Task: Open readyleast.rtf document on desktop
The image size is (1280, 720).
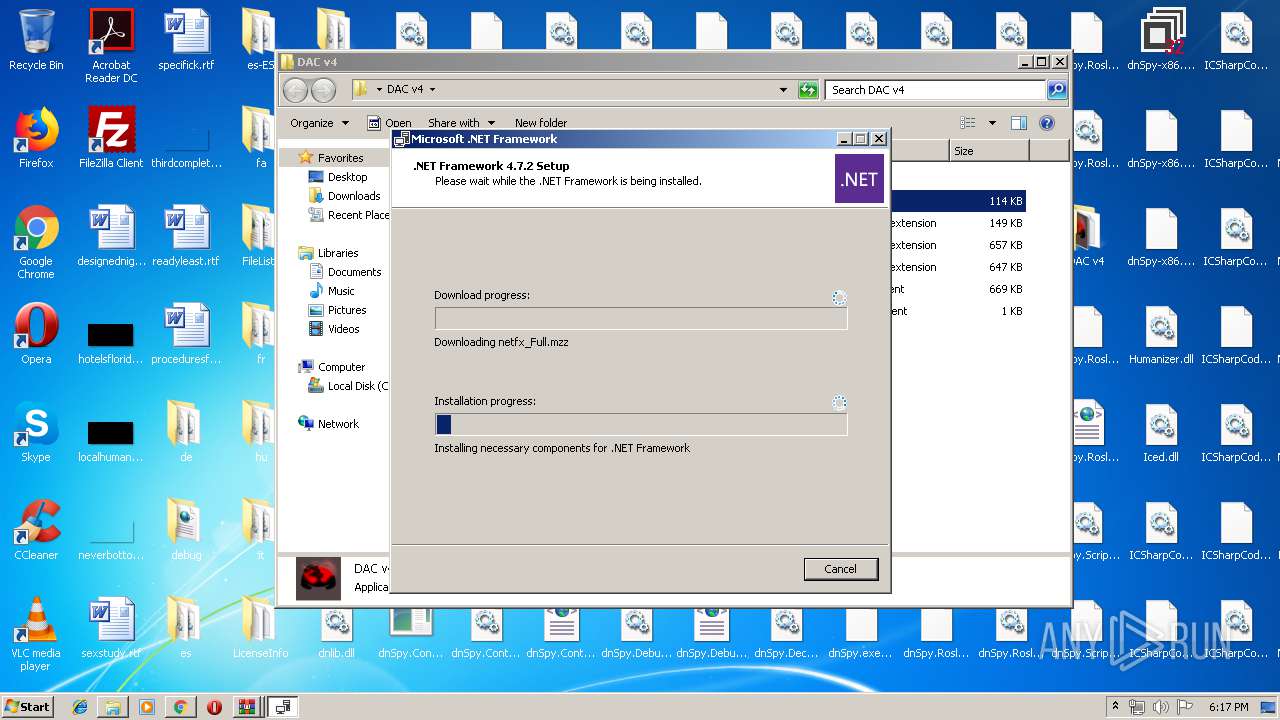Action: [186, 236]
